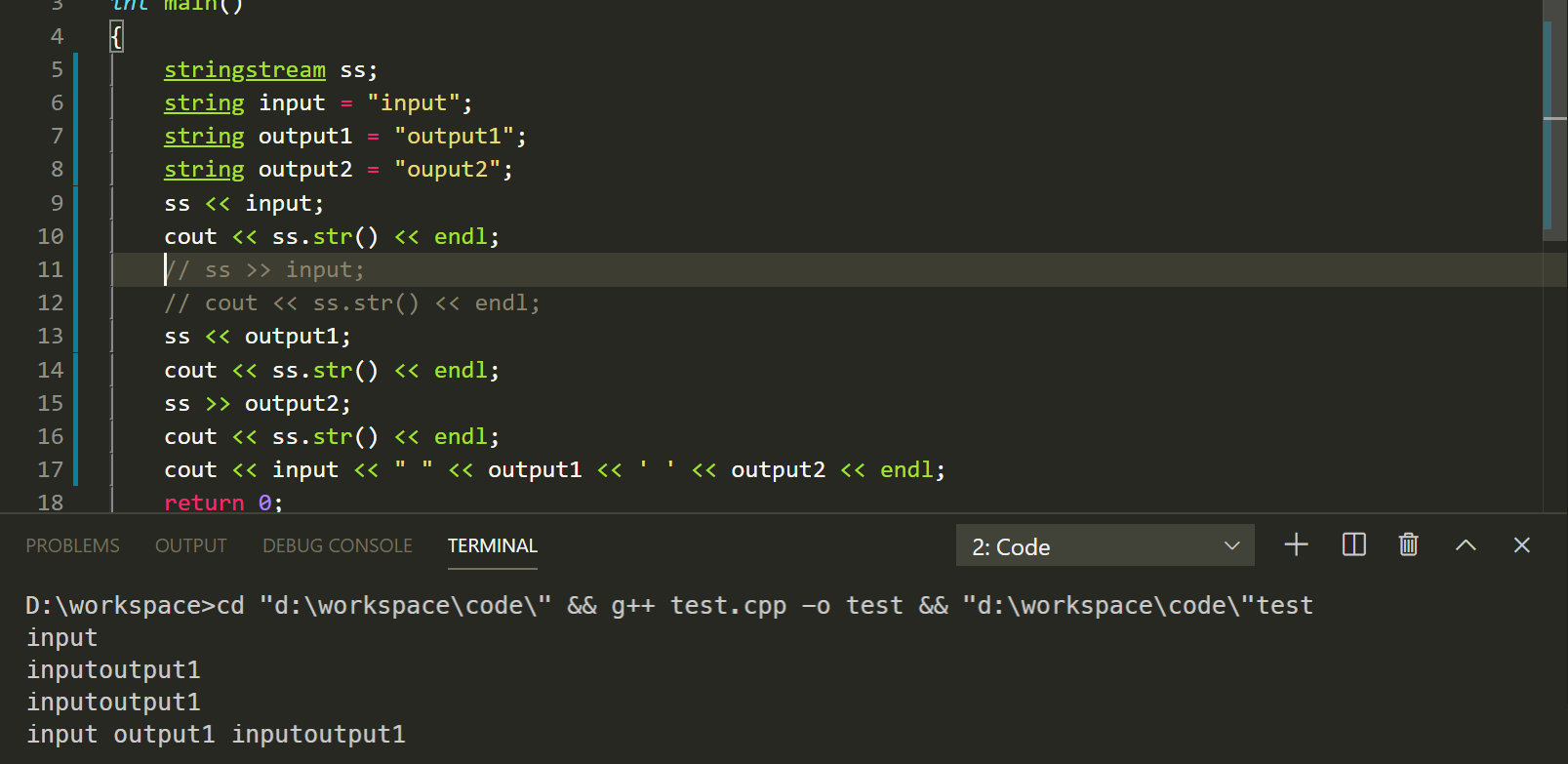This screenshot has height=764, width=1568.
Task: Click 'output2' variable in line 17 cout
Action: 778,470
